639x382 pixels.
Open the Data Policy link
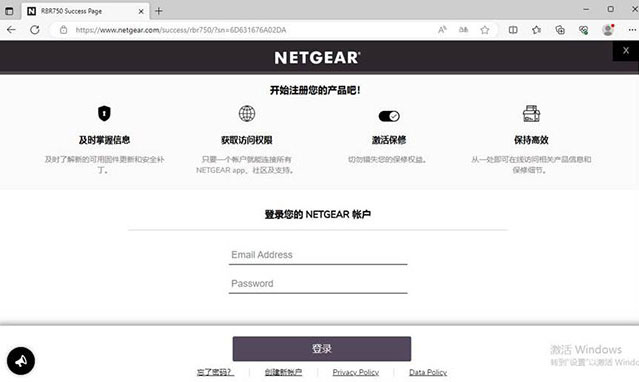[x=428, y=372]
